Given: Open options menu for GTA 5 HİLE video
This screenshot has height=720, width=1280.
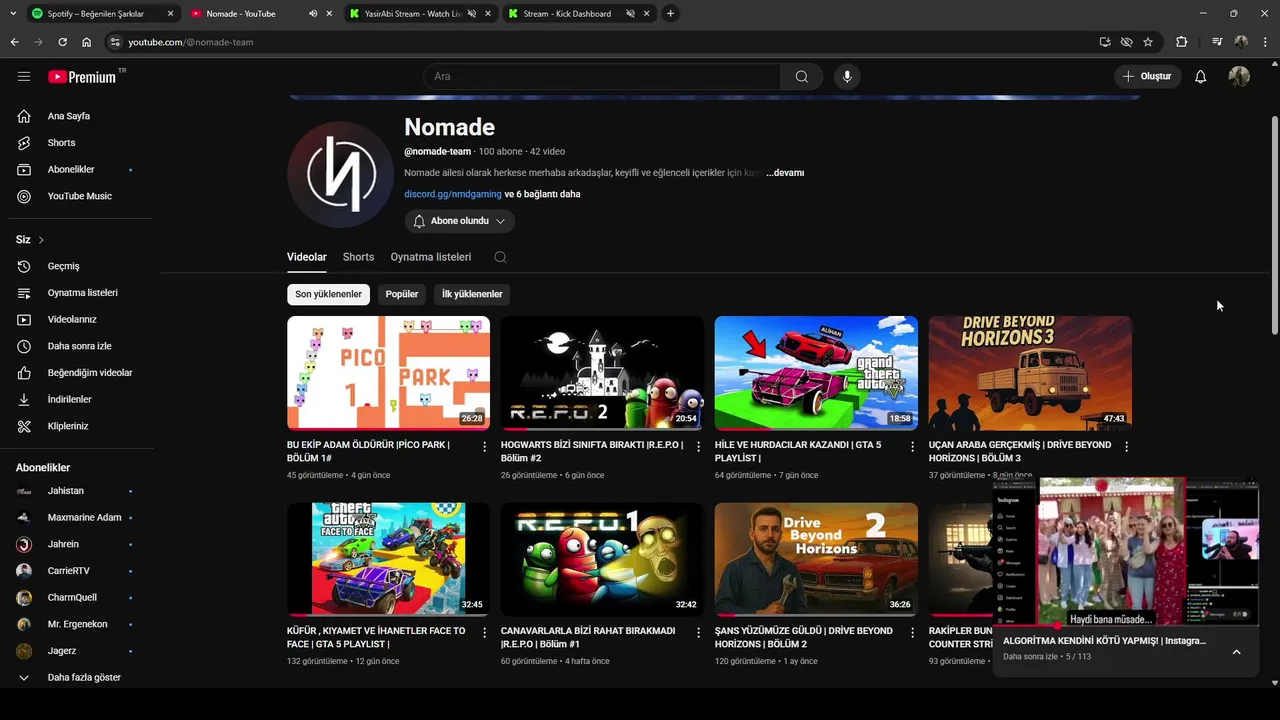Looking at the screenshot, I should [912, 447].
